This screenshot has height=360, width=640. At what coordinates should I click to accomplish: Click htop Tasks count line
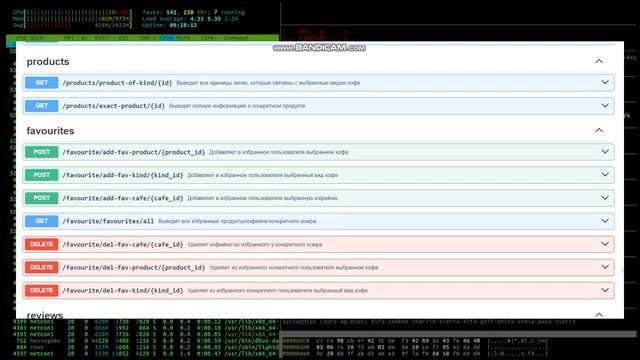[x=193, y=12]
